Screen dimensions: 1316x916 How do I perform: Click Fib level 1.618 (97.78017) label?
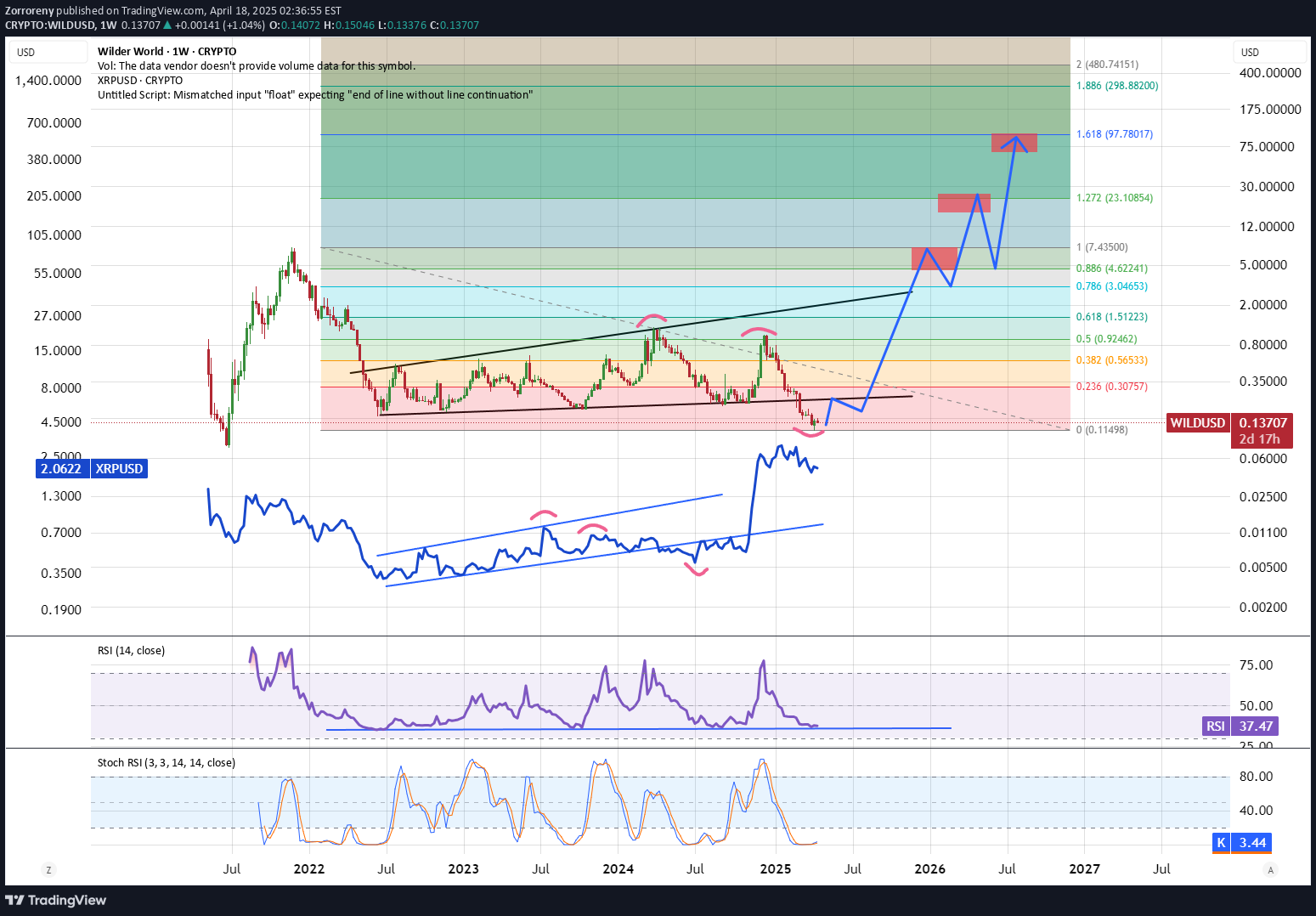pos(1115,134)
